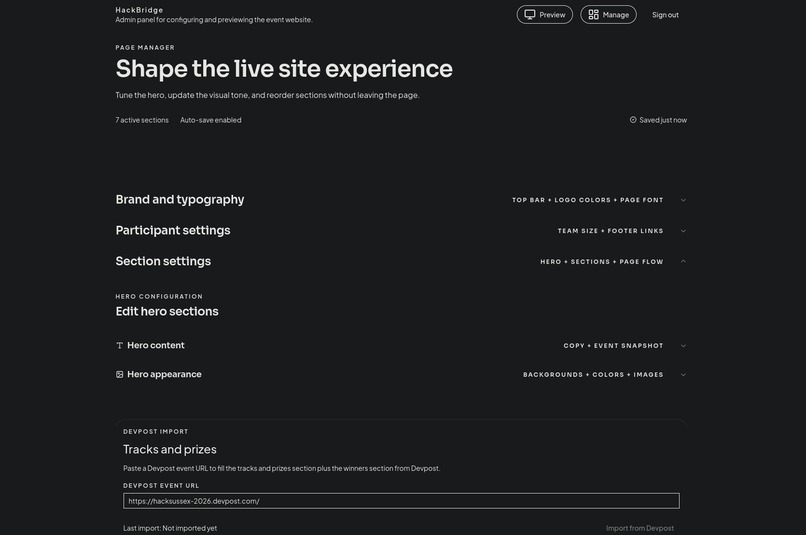Click the Manage grid icon
The image size is (806, 535).
[593, 14]
